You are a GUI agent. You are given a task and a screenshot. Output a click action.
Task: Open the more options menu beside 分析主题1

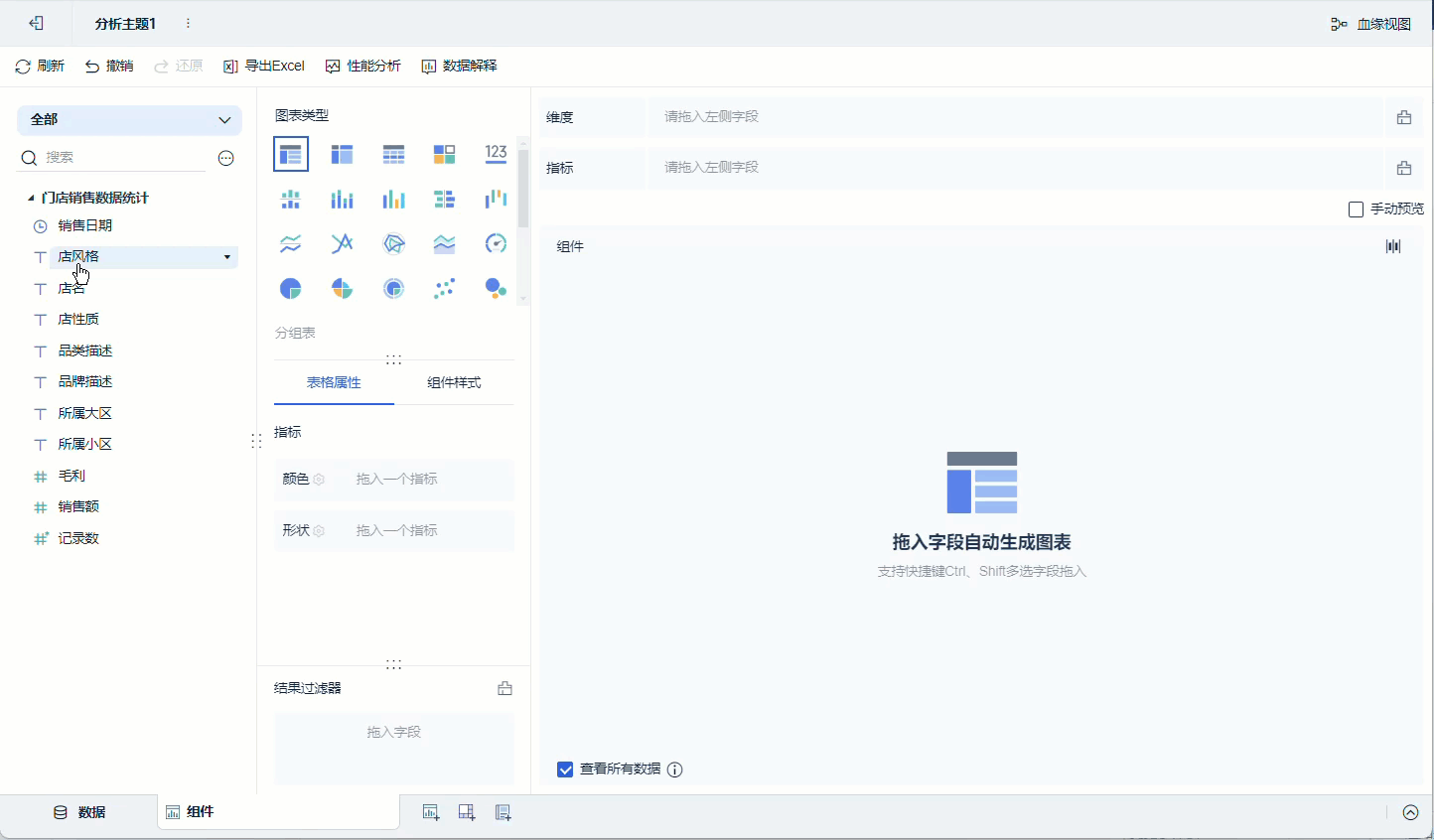tap(188, 23)
